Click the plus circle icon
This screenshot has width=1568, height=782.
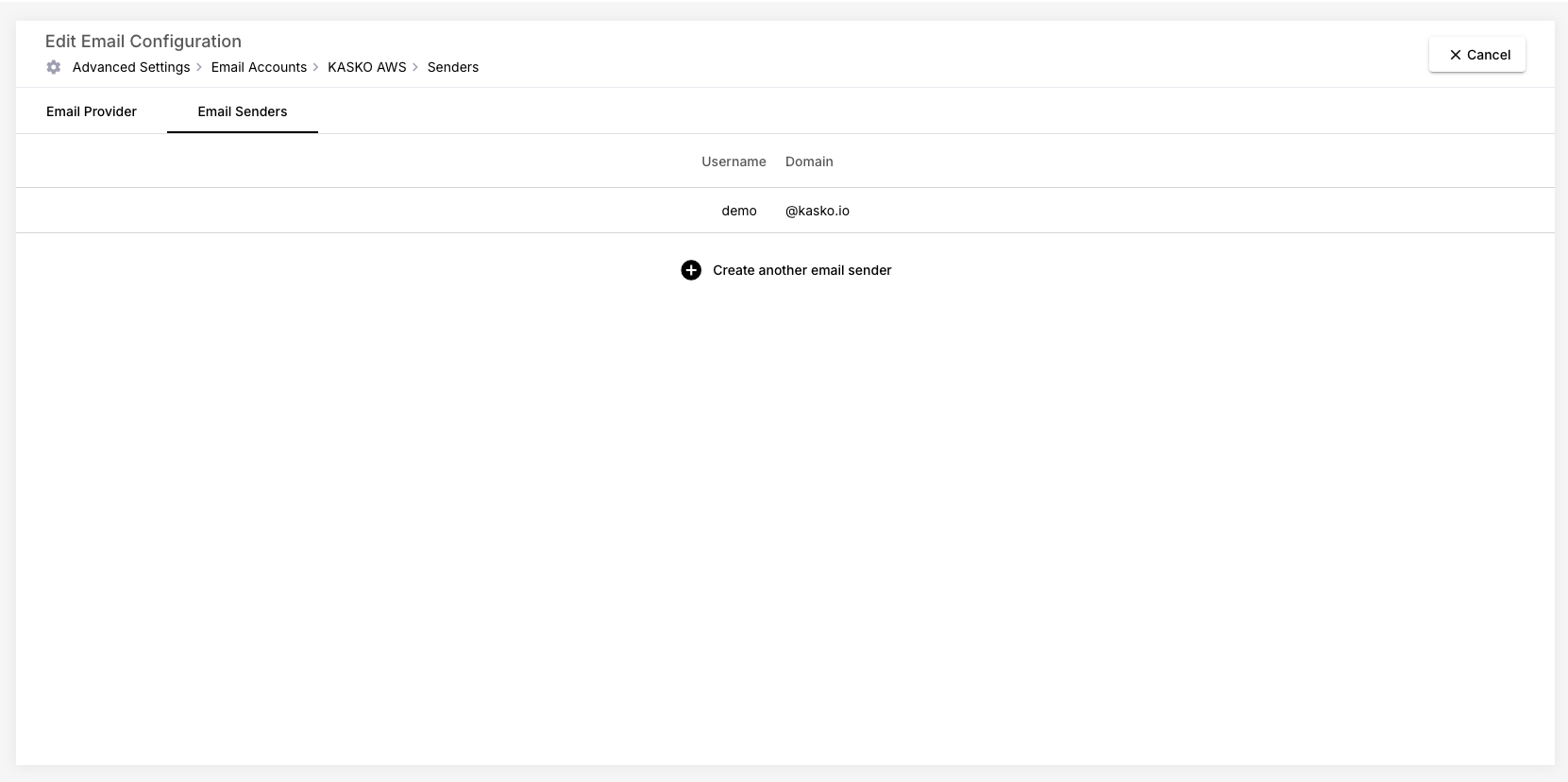pyautogui.click(x=691, y=270)
